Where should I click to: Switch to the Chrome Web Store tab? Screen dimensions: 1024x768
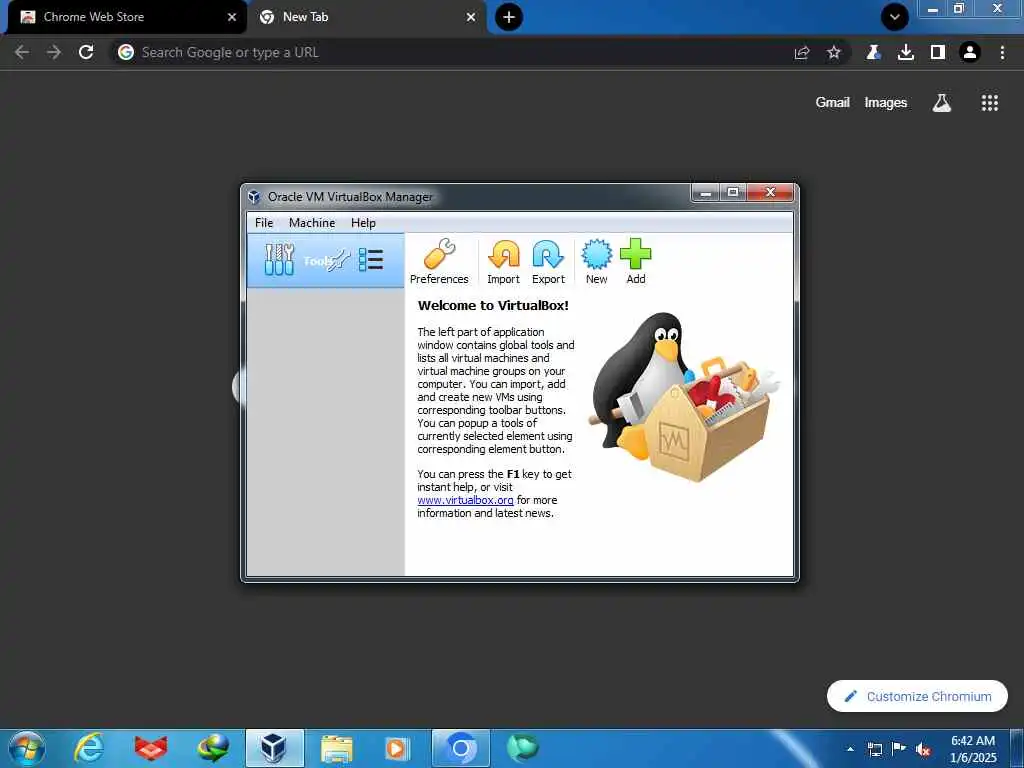pos(127,17)
